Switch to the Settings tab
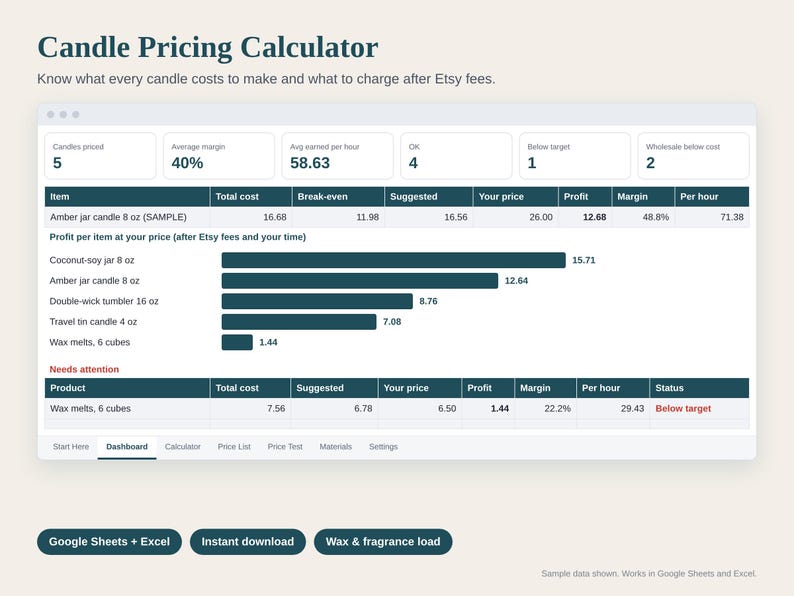The width and height of the screenshot is (794, 596). 383,447
